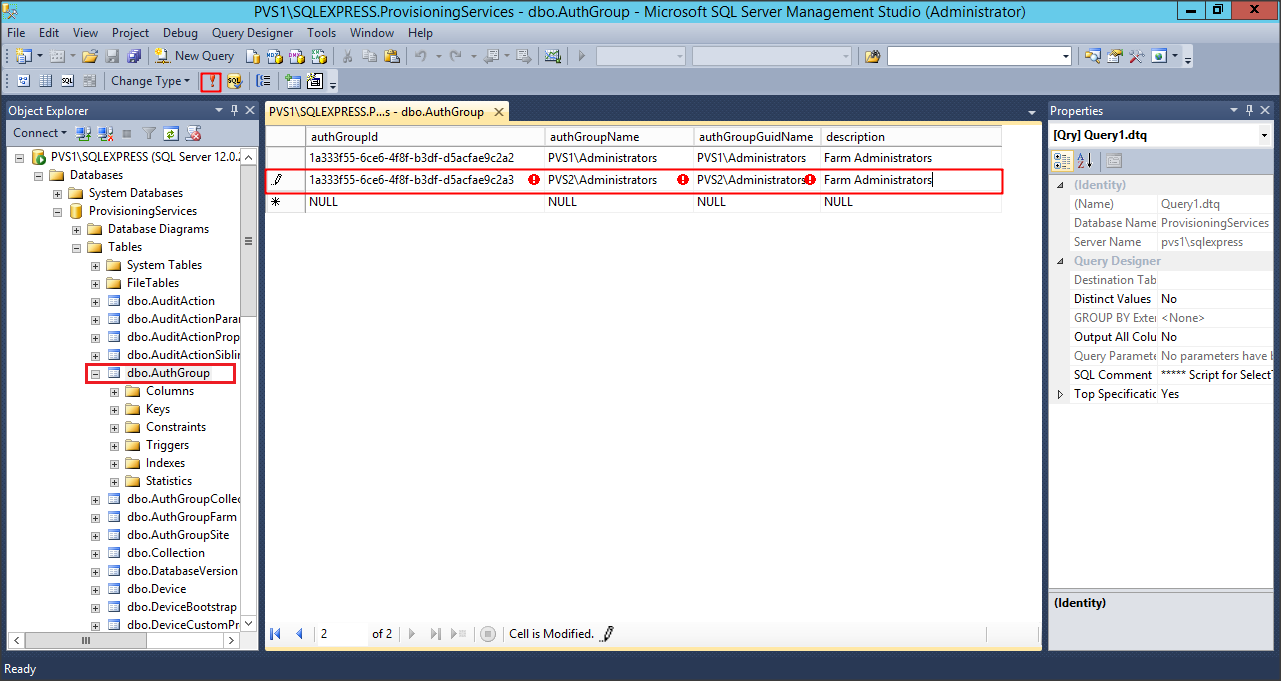Refresh the Object Explorer tree
Viewport: 1281px width, 681px height.
[x=171, y=133]
